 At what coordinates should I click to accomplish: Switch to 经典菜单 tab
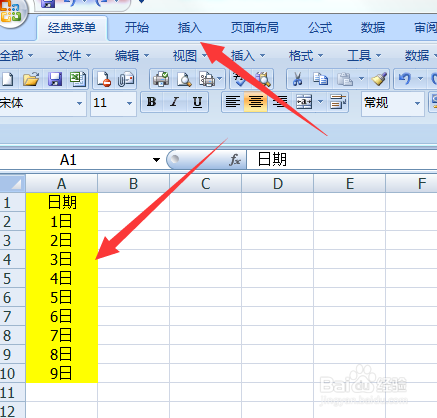(x=72, y=28)
